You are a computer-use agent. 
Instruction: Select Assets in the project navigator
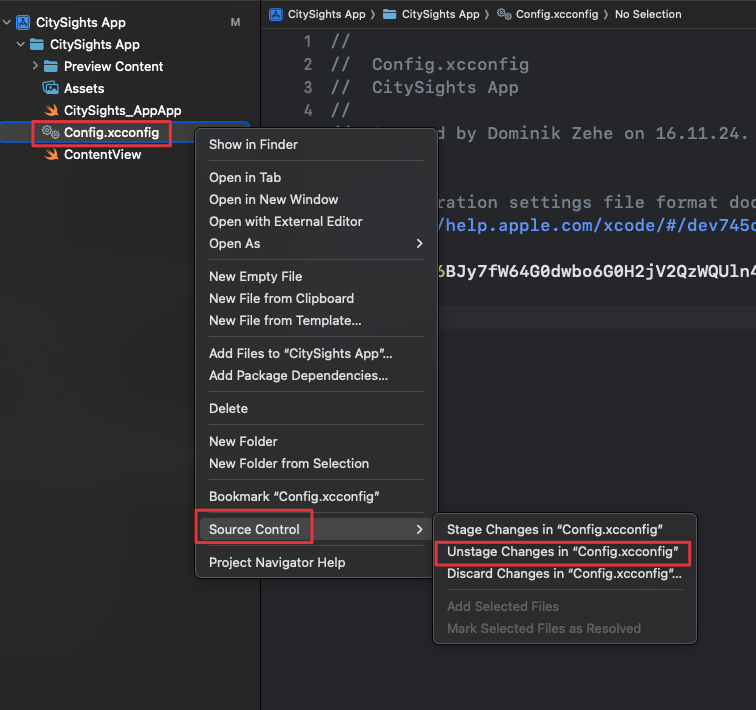(x=84, y=88)
